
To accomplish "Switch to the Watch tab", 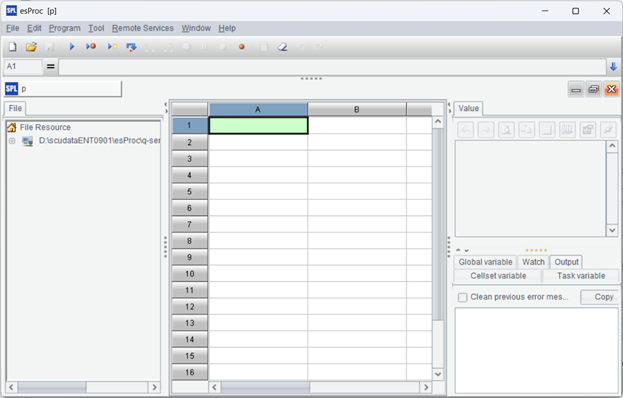I will coord(533,262).
